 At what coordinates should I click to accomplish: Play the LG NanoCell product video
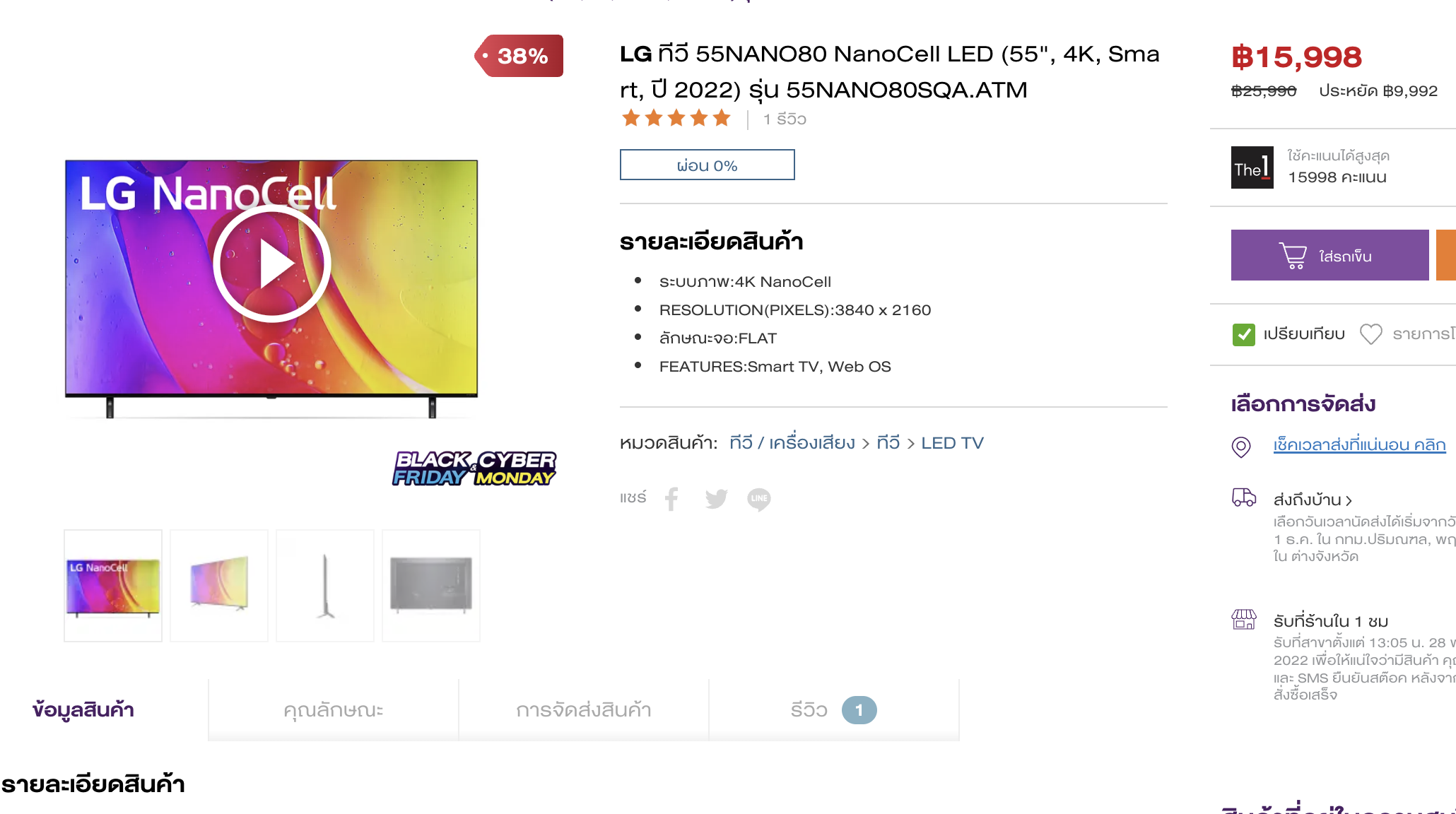pyautogui.click(x=272, y=264)
